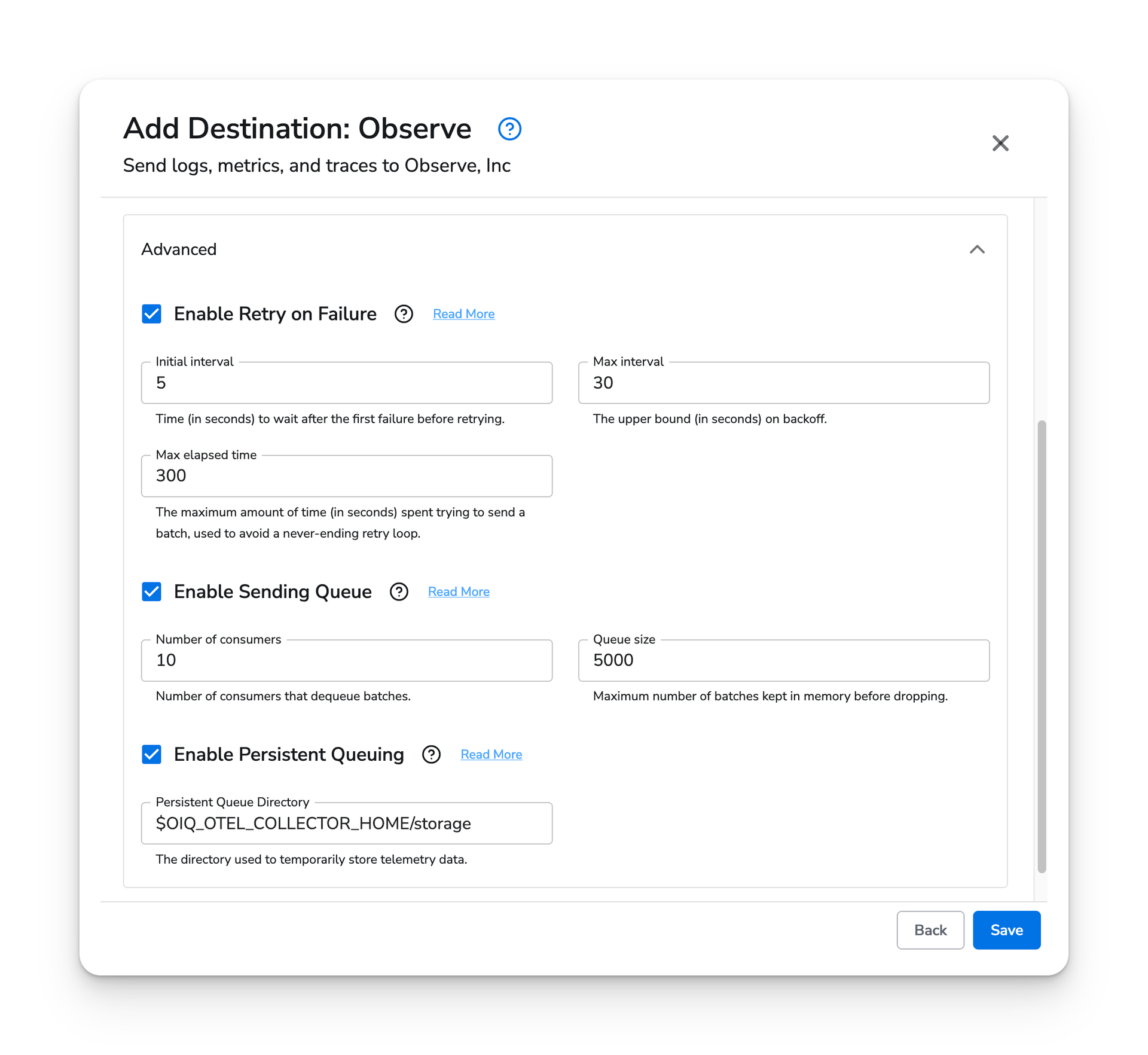Show help tooltip for Sending Queue
This screenshot has width=1148, height=1055.
(x=399, y=591)
